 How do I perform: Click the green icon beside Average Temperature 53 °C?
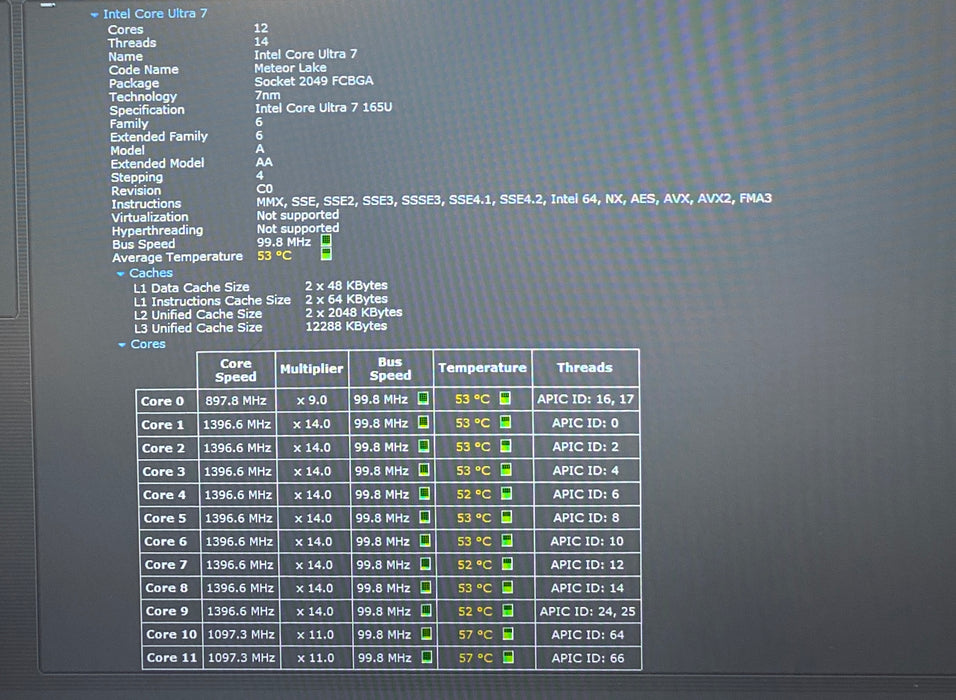(x=326, y=254)
